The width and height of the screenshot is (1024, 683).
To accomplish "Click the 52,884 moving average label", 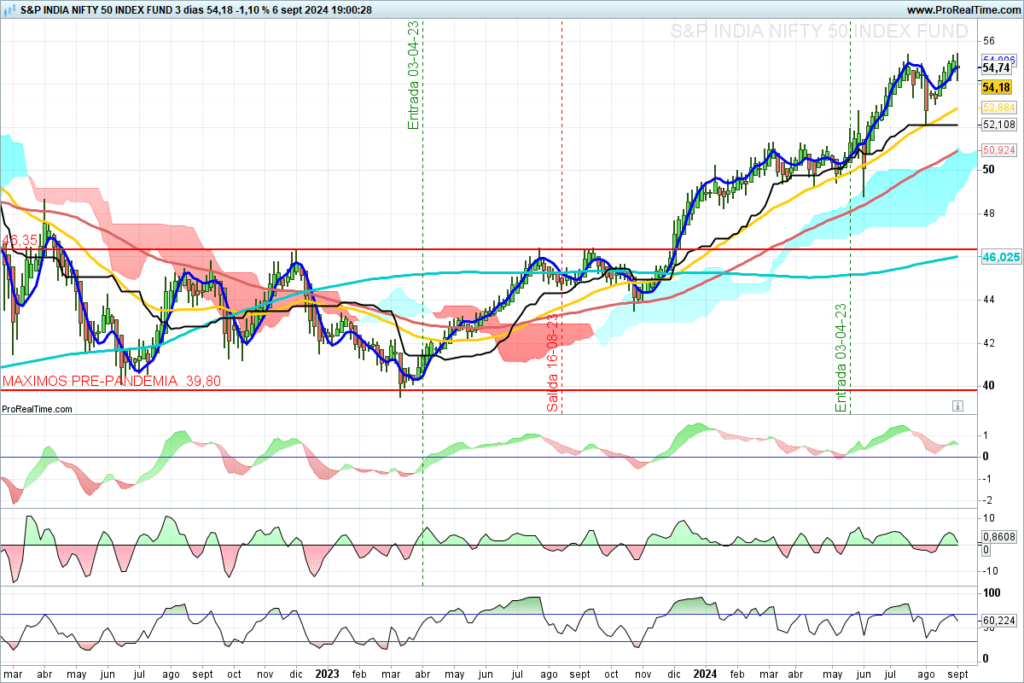I will [999, 107].
